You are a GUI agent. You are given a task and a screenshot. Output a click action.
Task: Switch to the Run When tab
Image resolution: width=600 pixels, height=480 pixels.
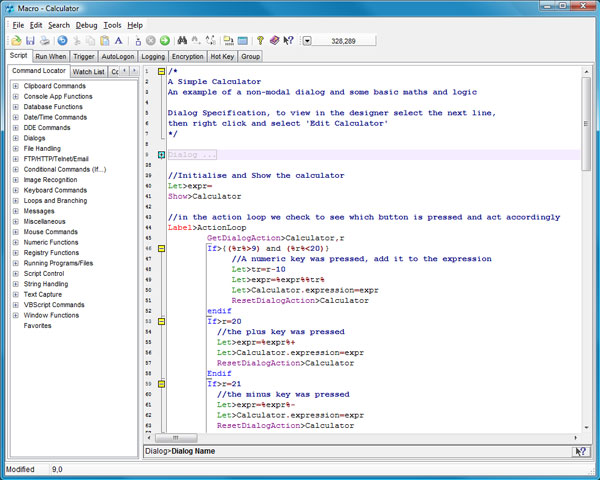[x=51, y=57]
